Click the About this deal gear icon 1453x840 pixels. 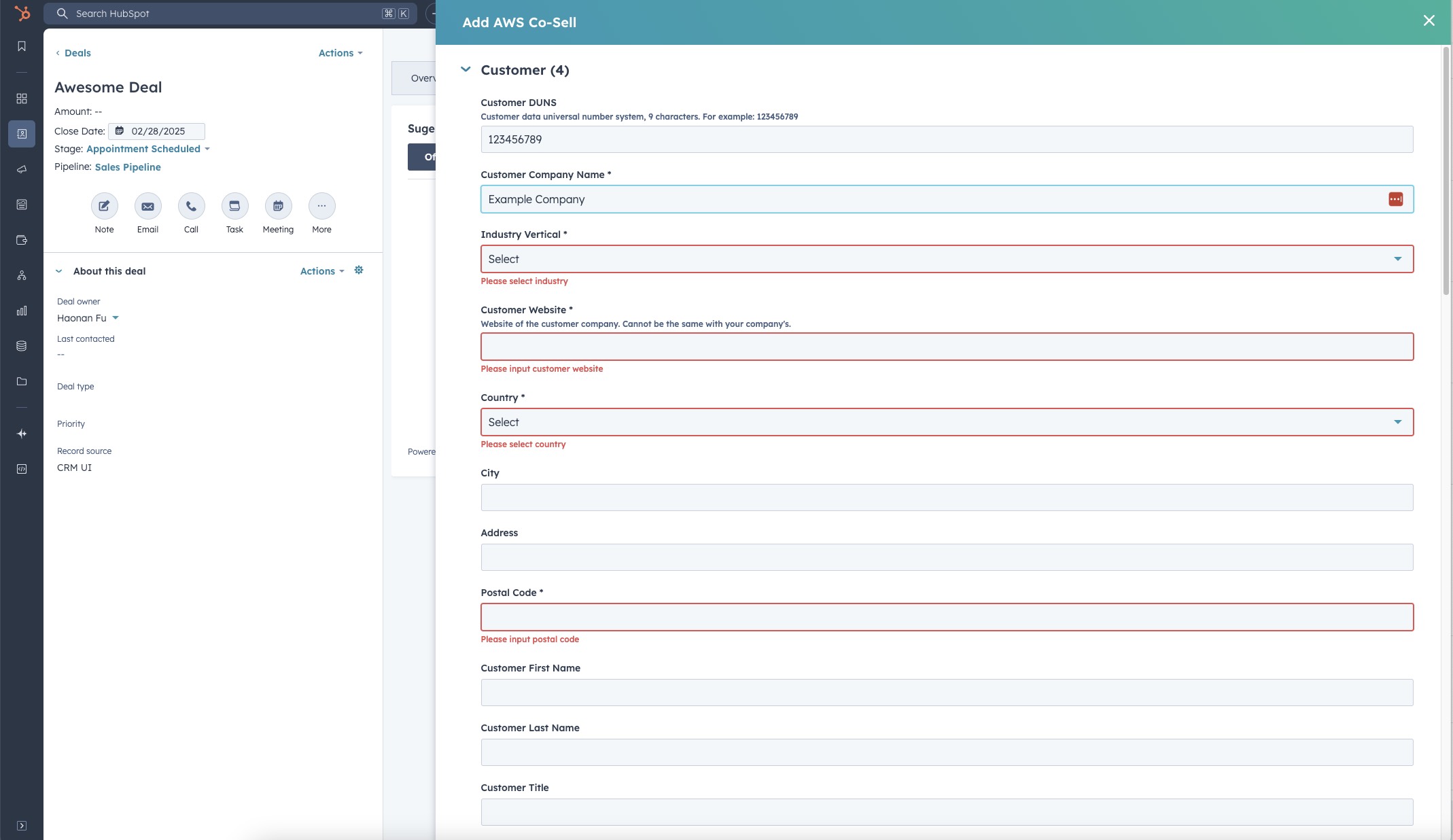click(359, 270)
